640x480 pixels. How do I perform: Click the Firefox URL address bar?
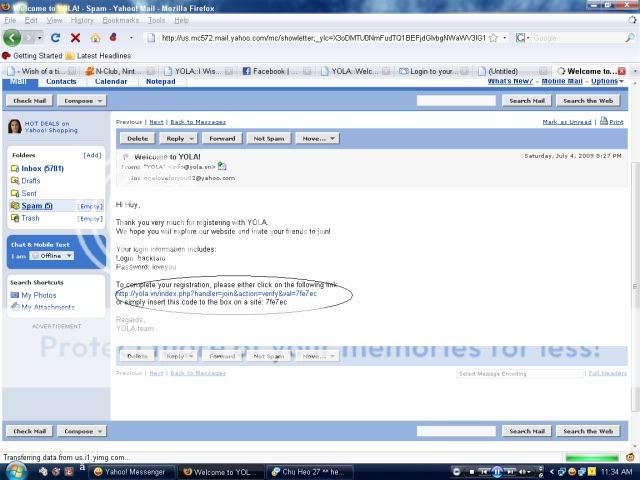click(322, 38)
